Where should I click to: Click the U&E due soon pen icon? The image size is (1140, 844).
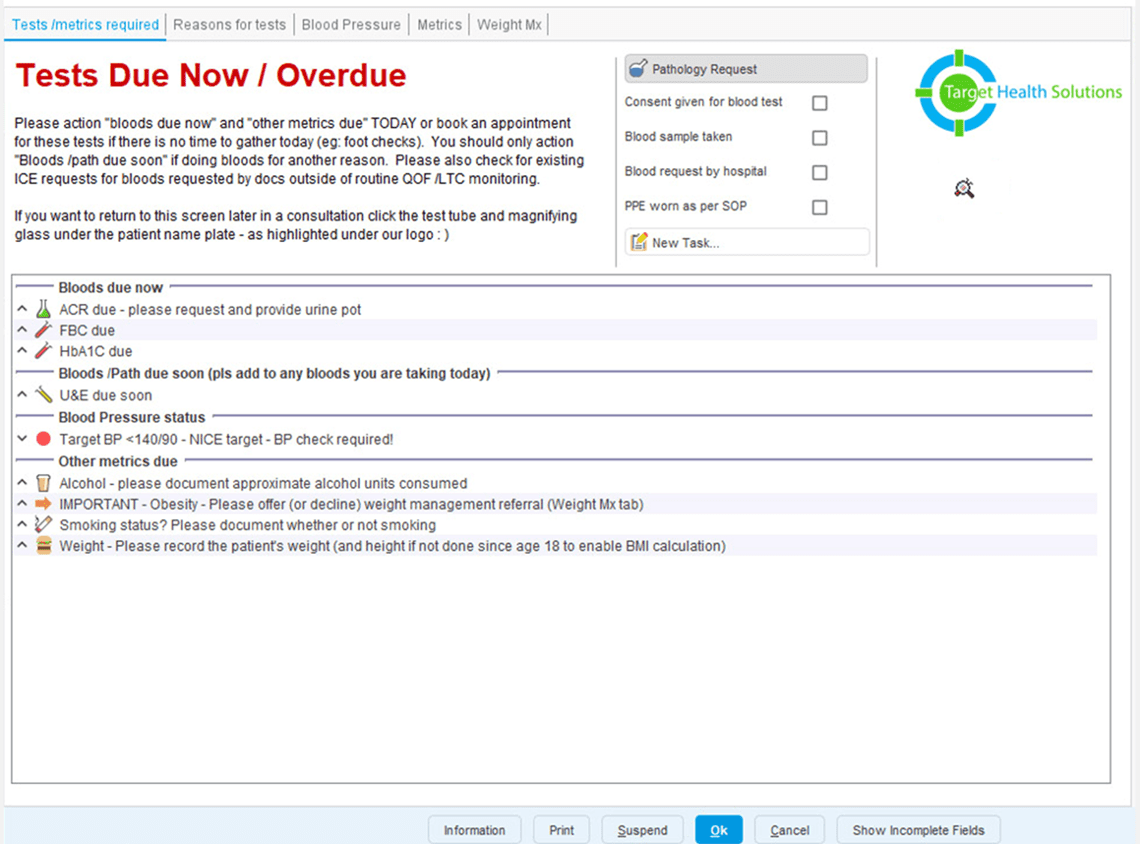[x=41, y=395]
